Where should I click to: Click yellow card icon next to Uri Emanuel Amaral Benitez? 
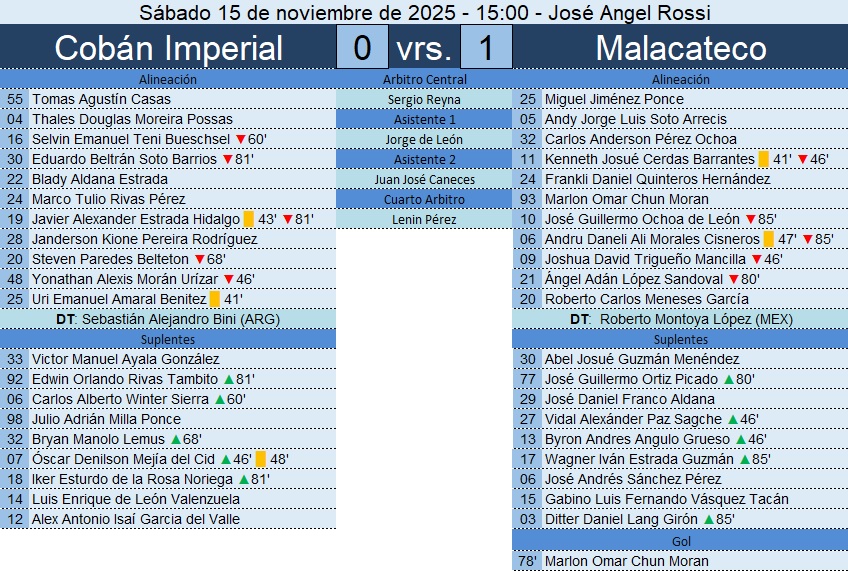coord(215,299)
